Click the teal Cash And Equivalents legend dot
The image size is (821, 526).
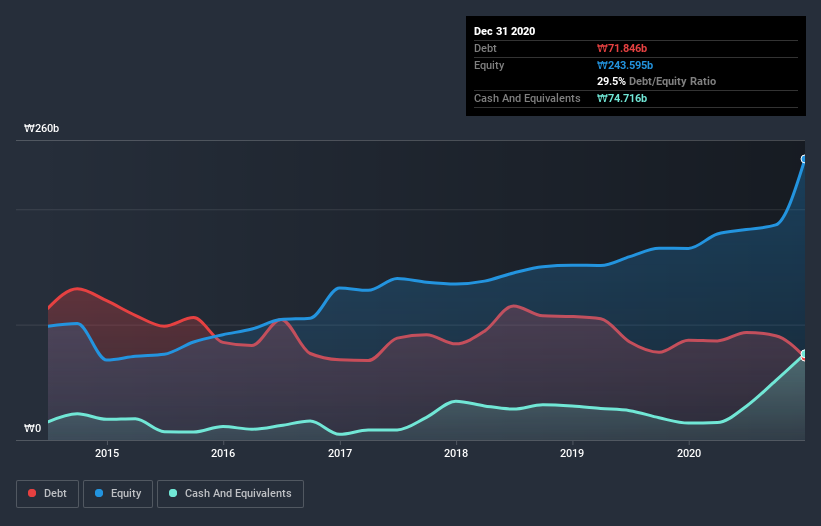click(173, 493)
